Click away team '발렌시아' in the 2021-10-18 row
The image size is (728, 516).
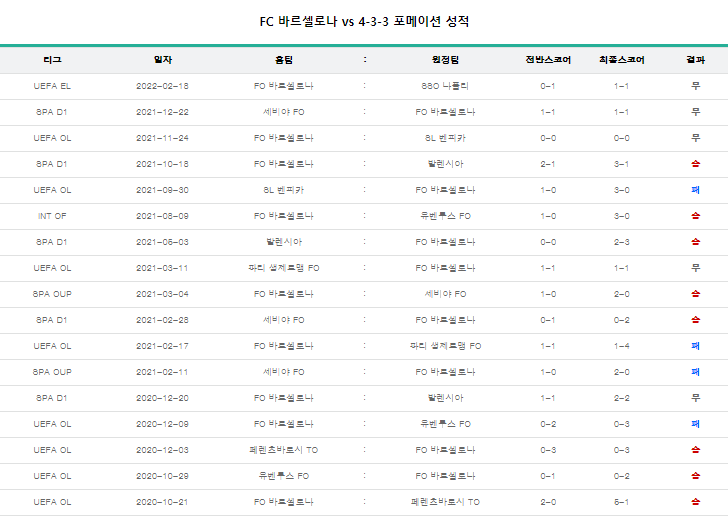(x=445, y=164)
